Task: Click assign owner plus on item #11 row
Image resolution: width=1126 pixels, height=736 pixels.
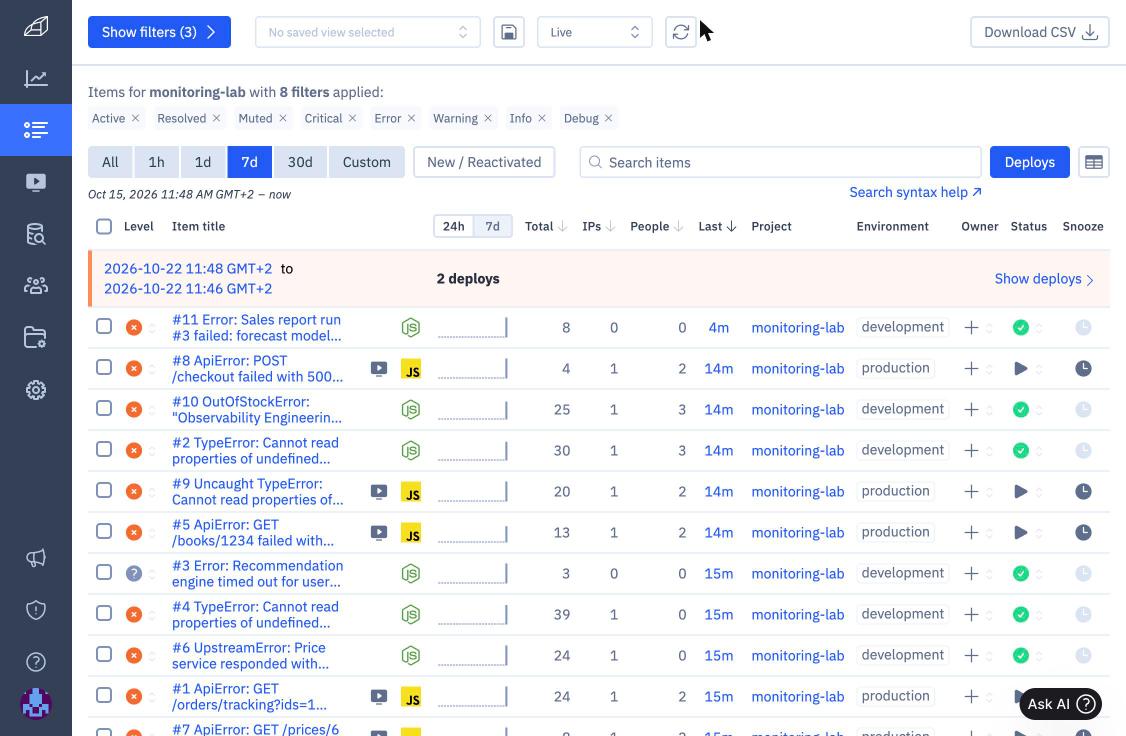Action: (971, 327)
